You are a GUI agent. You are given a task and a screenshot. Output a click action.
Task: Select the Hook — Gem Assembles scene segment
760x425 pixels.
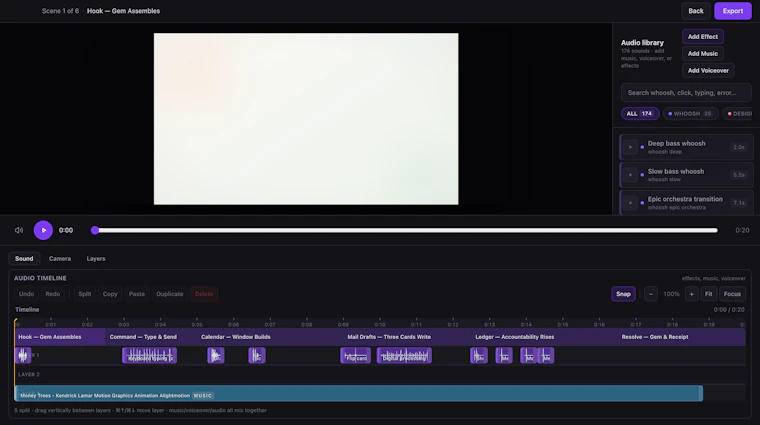point(60,337)
